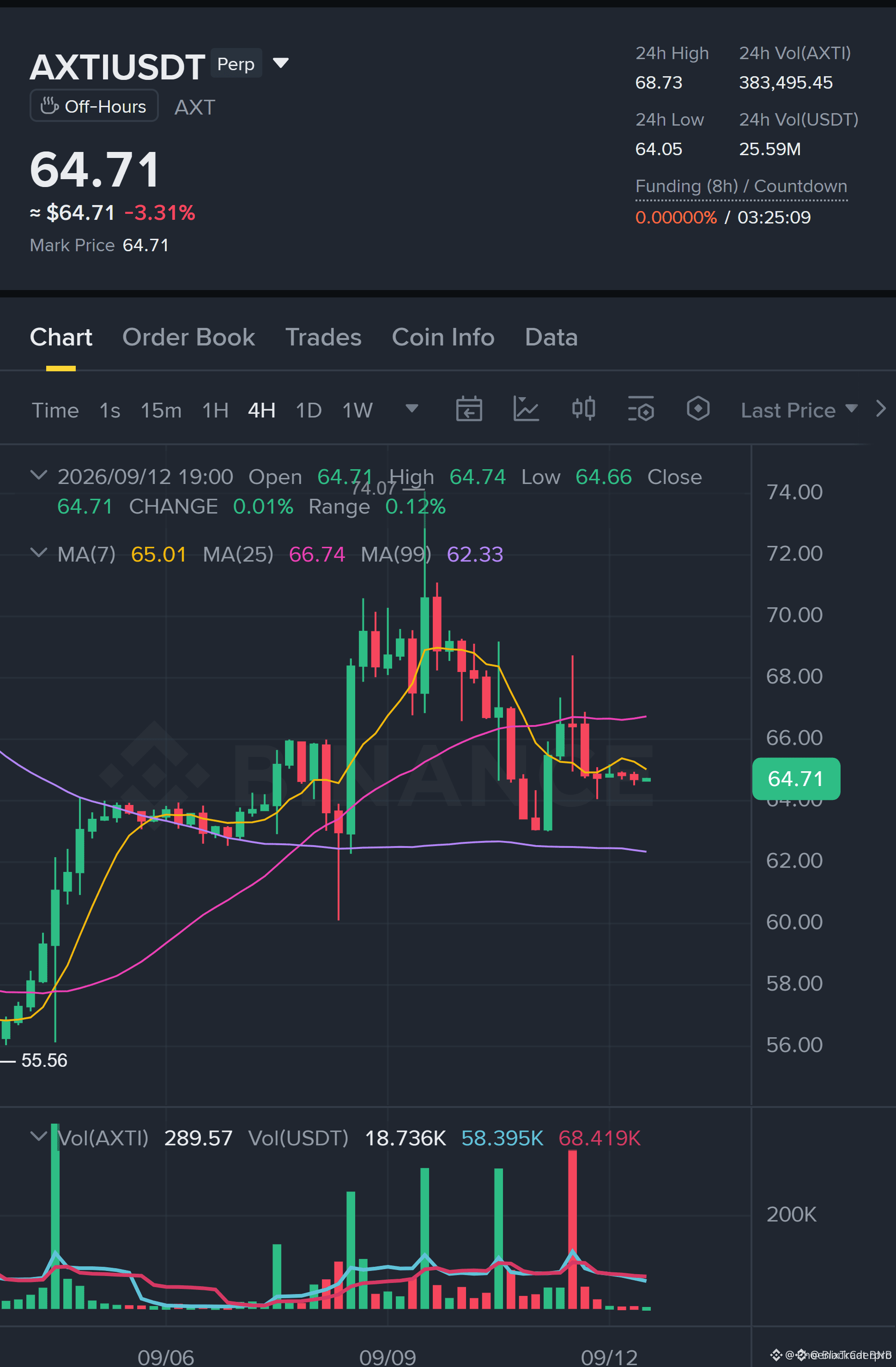Open the Coin Info tab
The image size is (896, 1367).
(443, 337)
